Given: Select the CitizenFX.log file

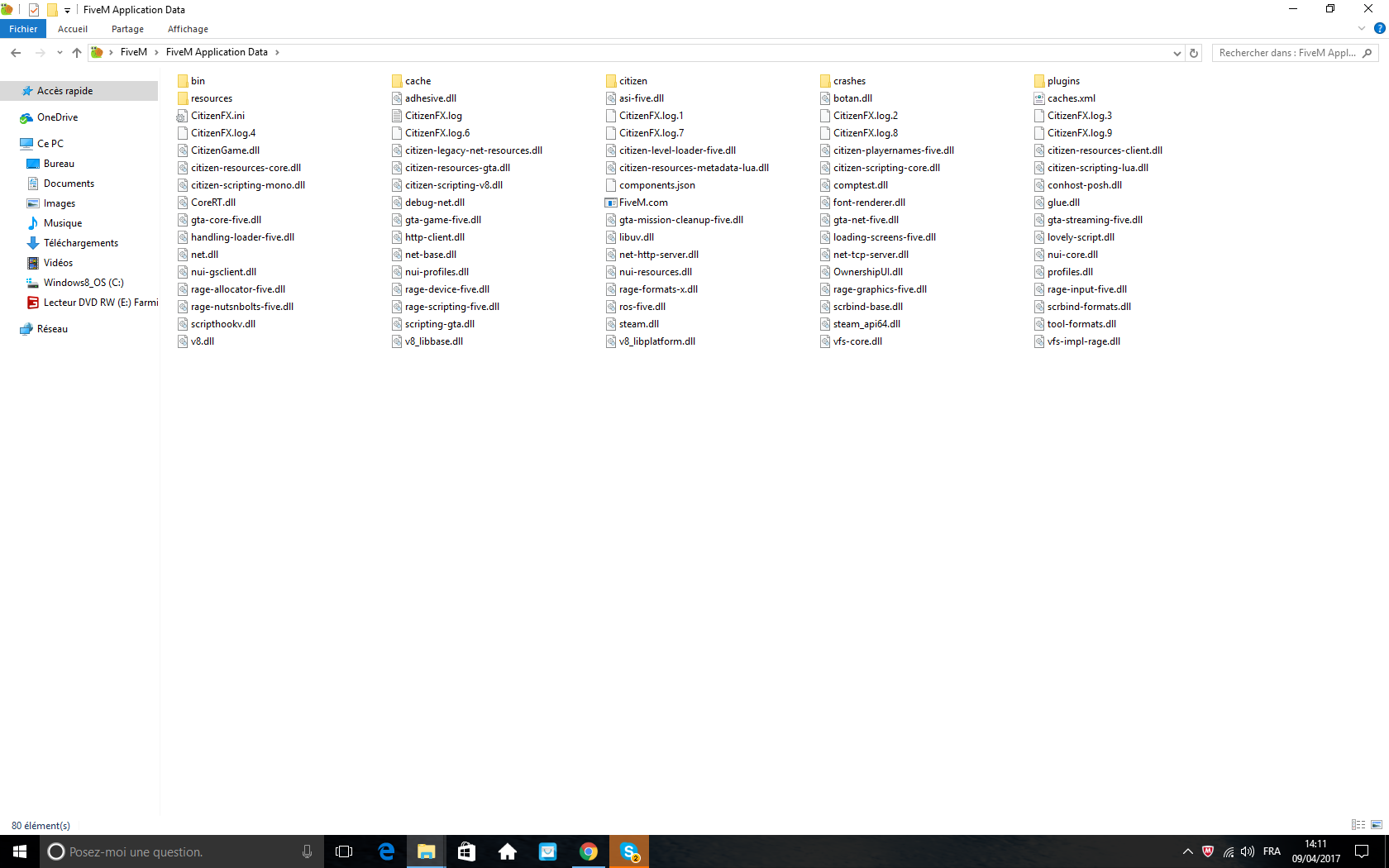Looking at the screenshot, I should tap(427, 116).
